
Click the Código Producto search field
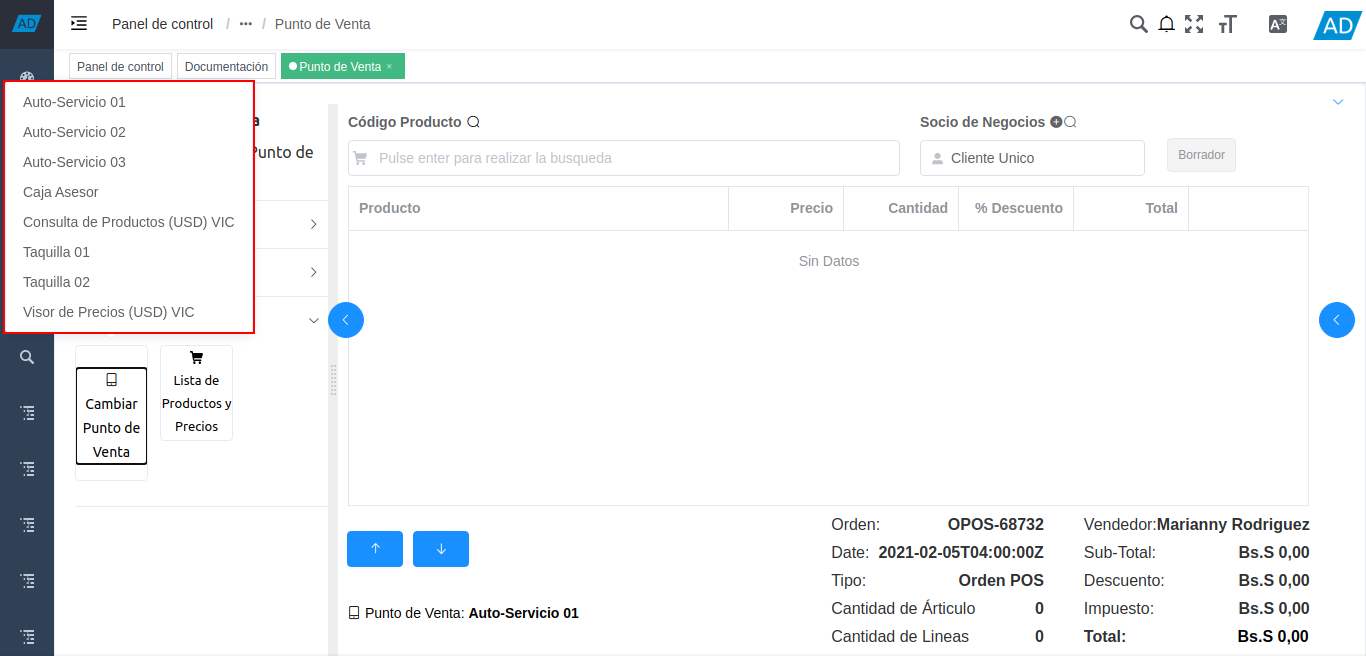pyautogui.click(x=630, y=158)
